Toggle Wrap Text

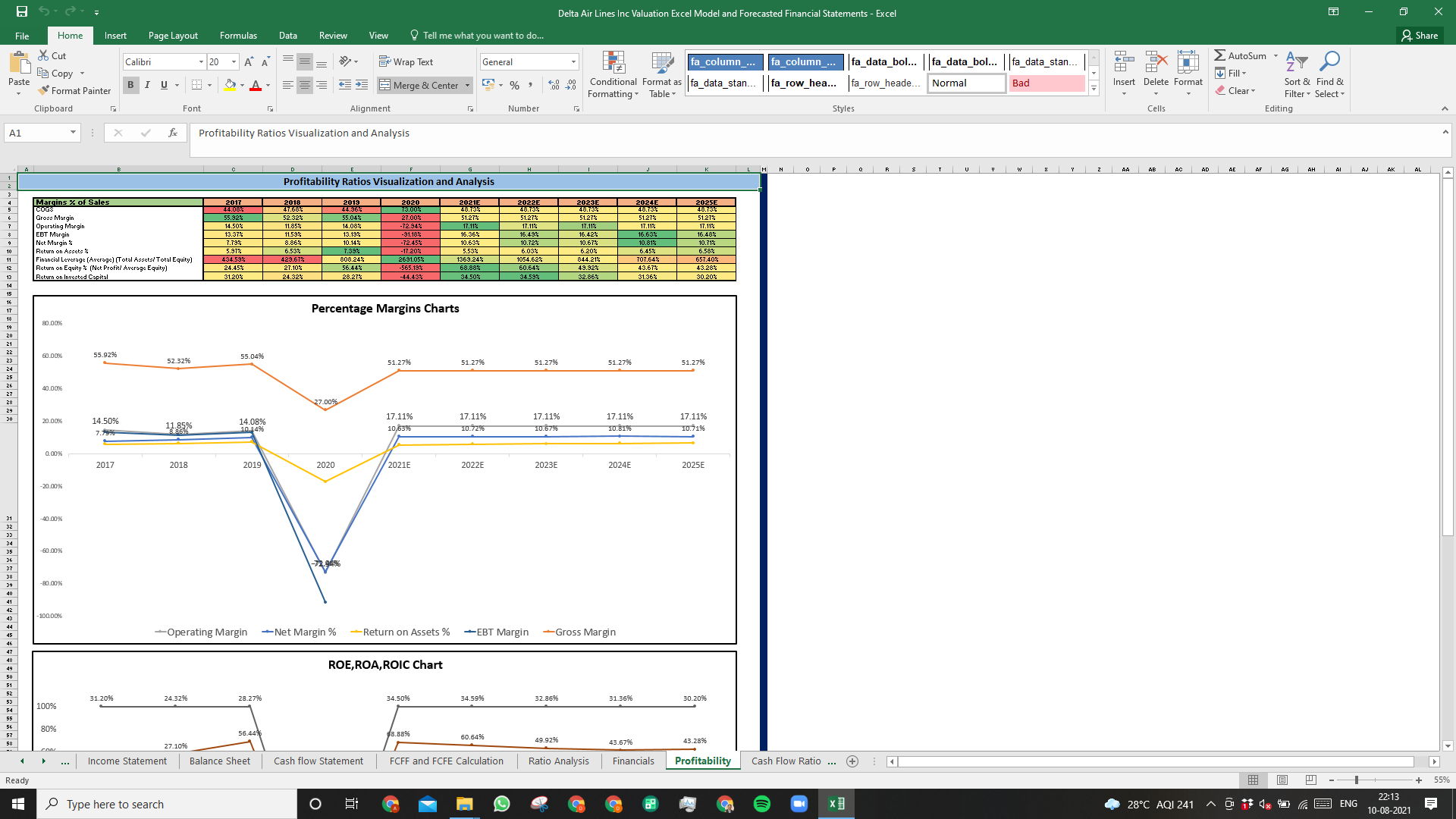(406, 61)
